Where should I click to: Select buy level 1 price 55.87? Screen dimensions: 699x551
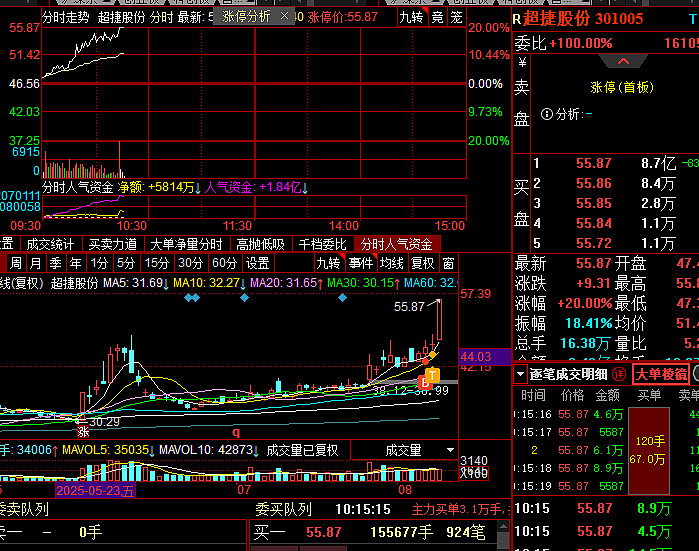(x=593, y=163)
